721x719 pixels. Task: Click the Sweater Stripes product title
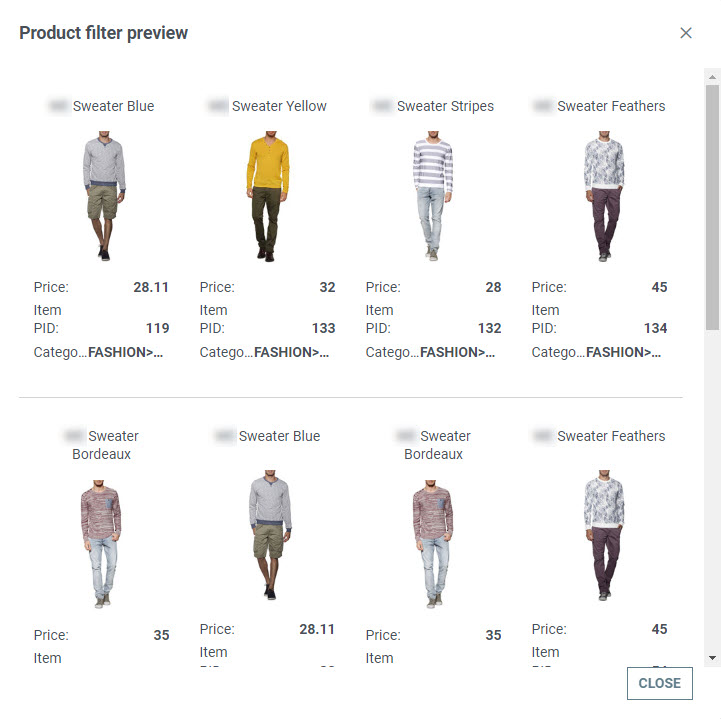pyautogui.click(x=445, y=106)
